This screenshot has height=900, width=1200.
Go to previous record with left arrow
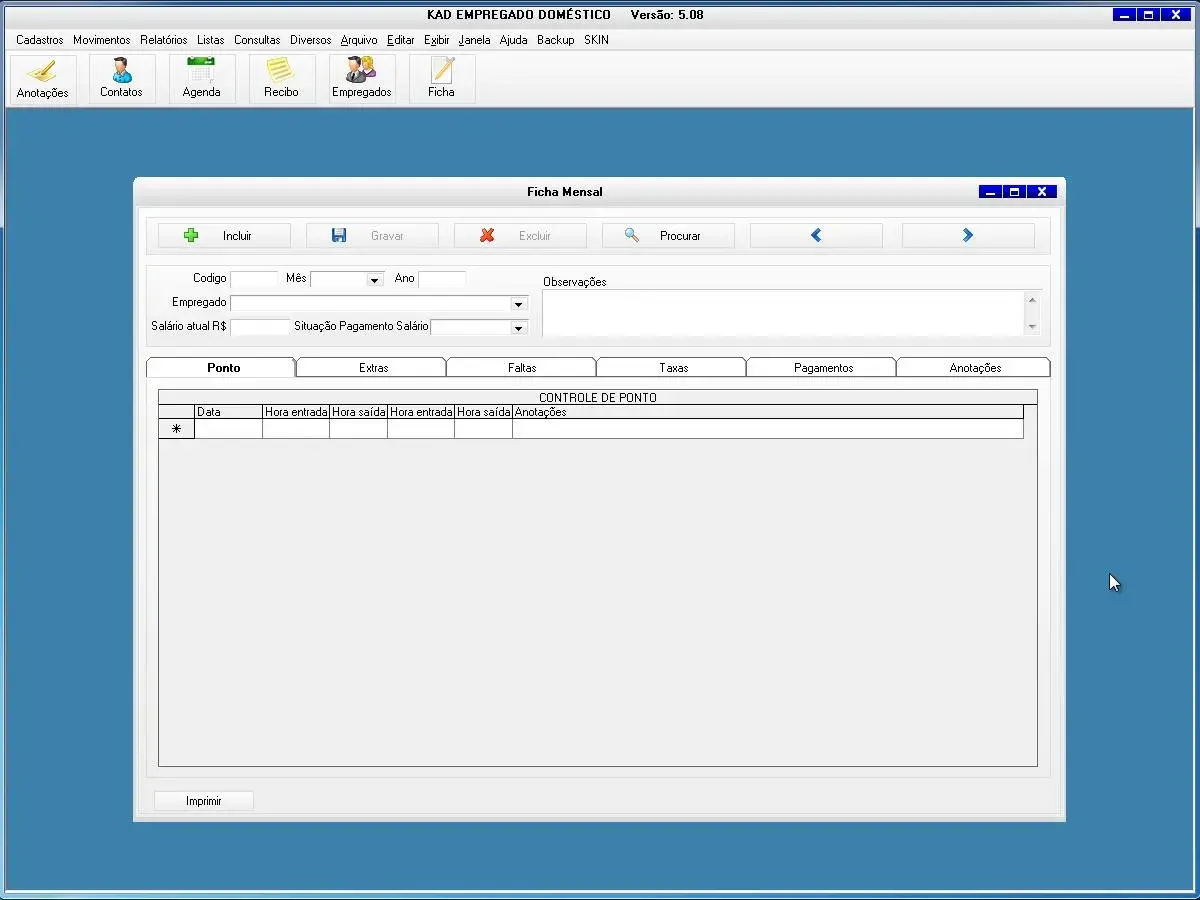click(x=816, y=236)
